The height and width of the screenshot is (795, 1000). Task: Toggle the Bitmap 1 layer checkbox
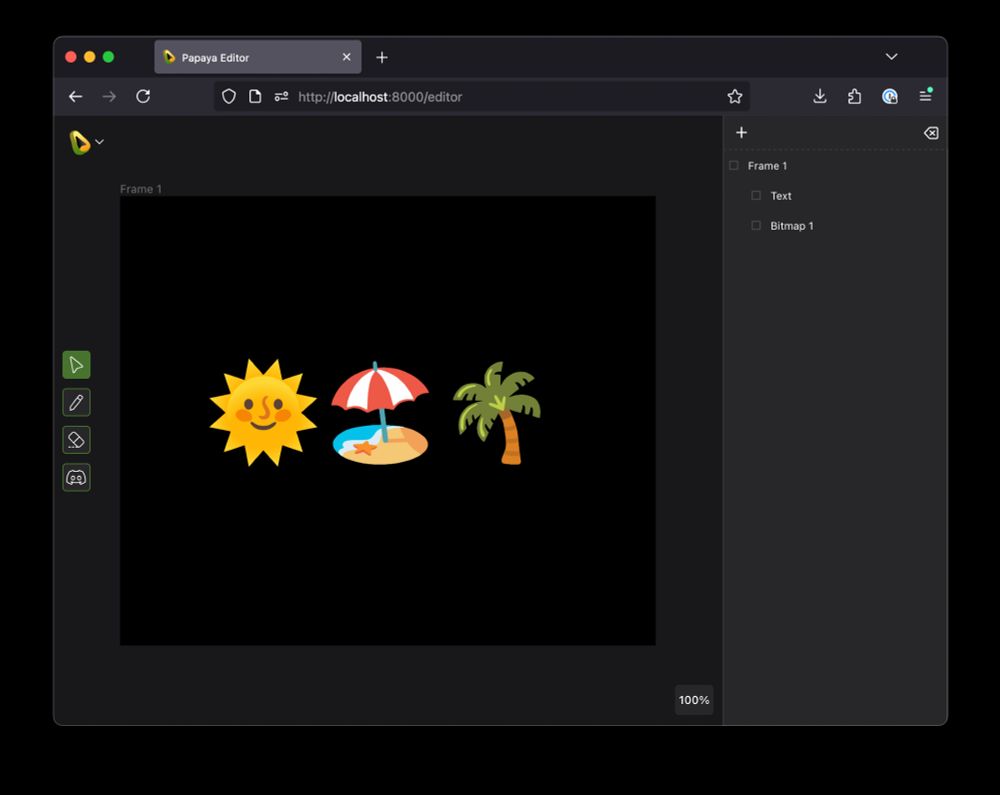(x=756, y=226)
